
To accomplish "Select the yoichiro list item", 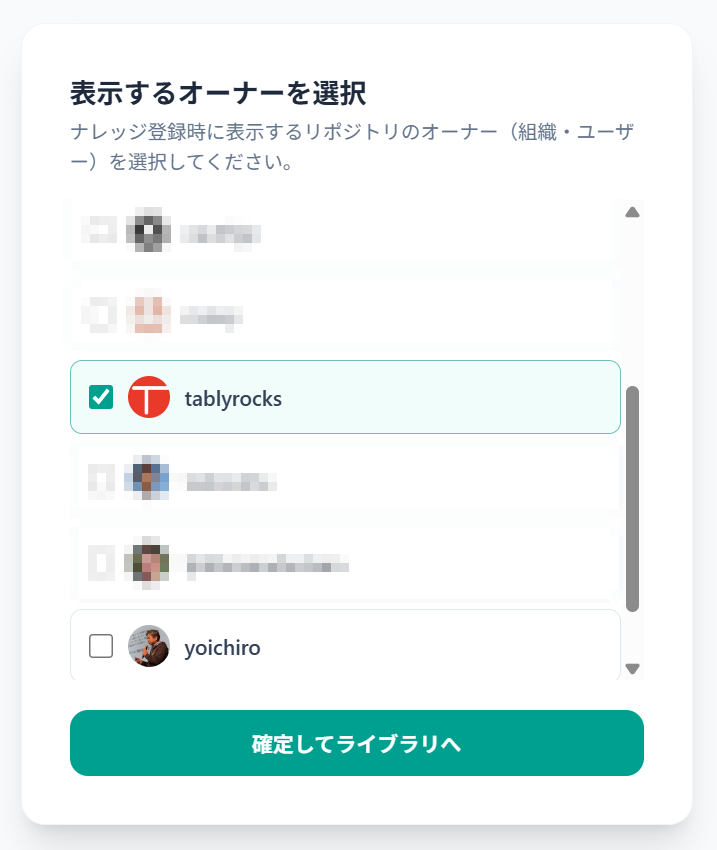I will (x=345, y=647).
